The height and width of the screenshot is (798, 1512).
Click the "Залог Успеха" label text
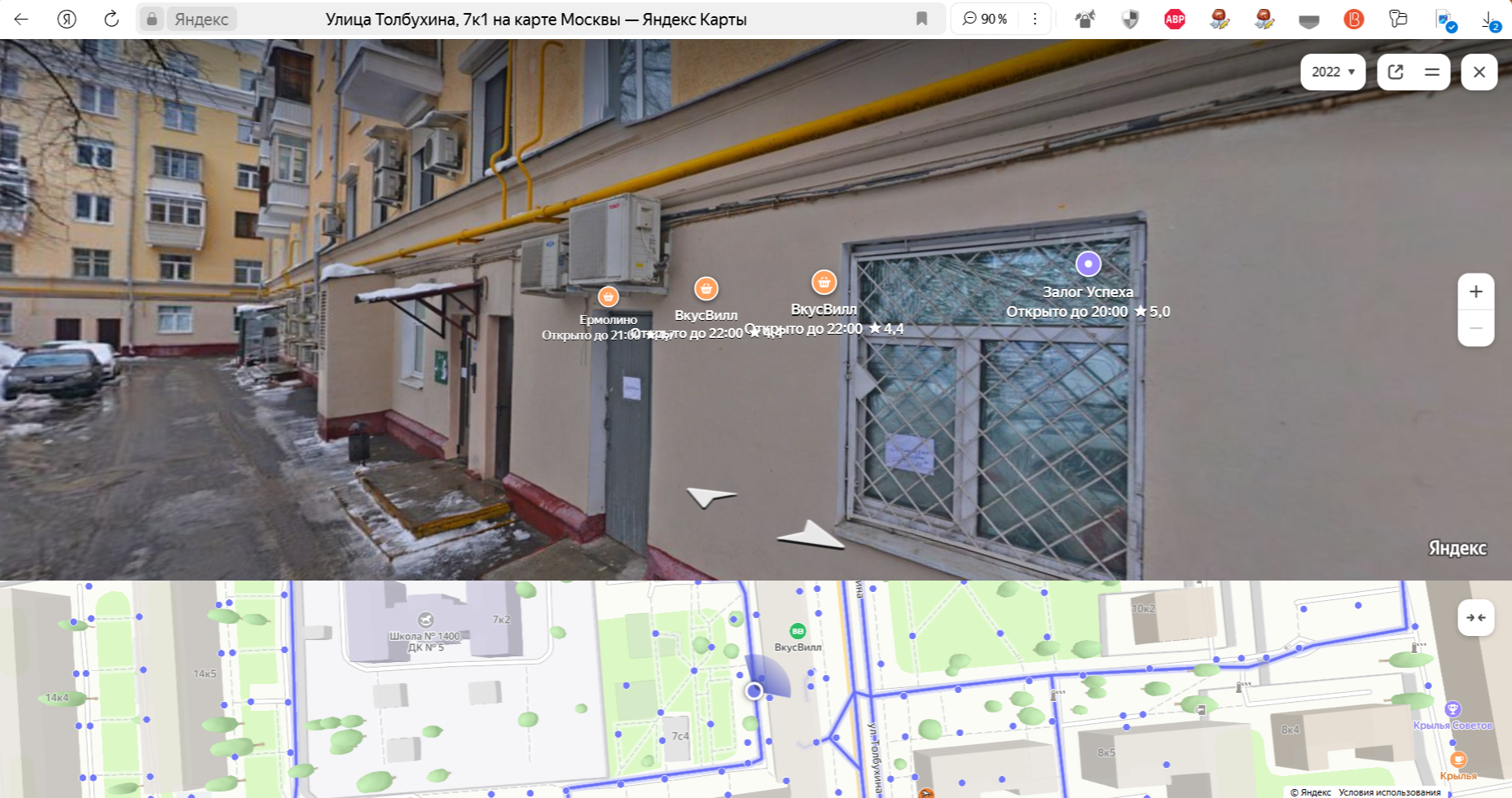(1088, 292)
